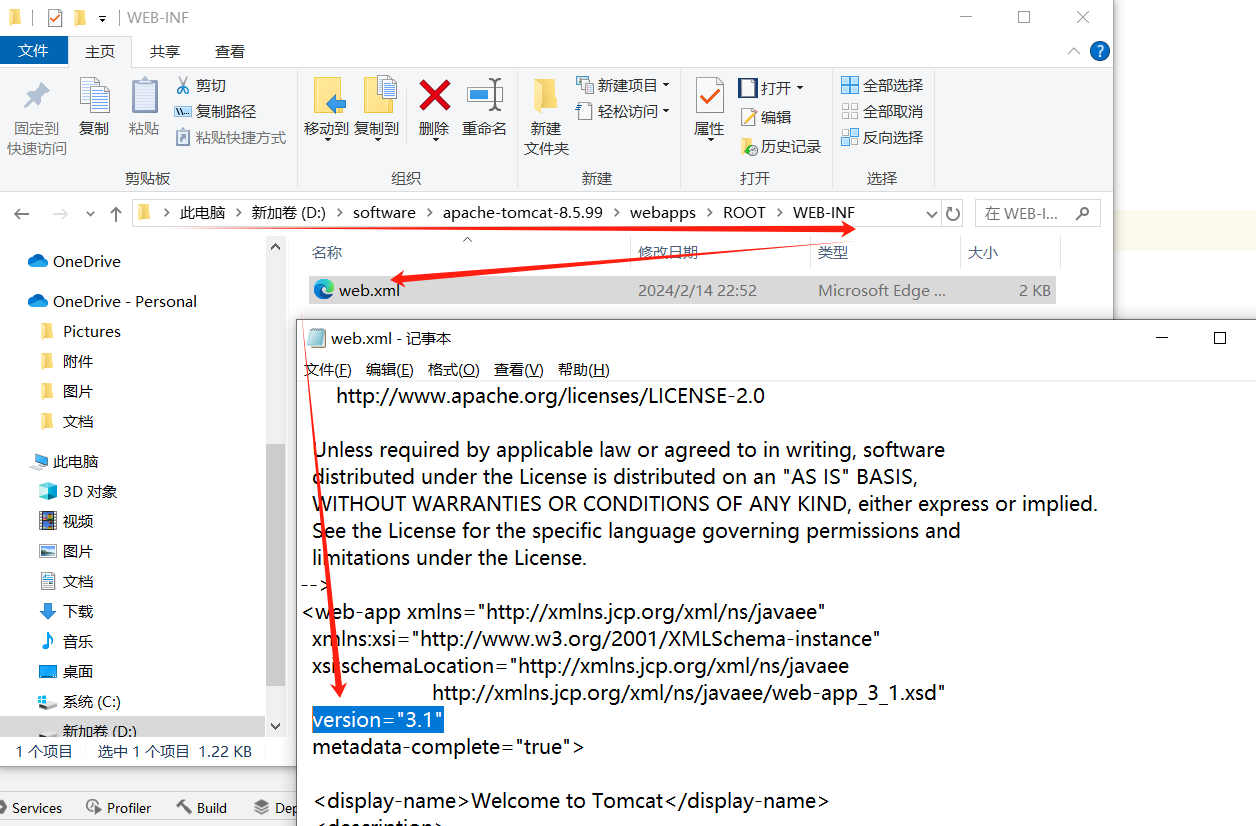Click the Move To icon

coord(327,96)
